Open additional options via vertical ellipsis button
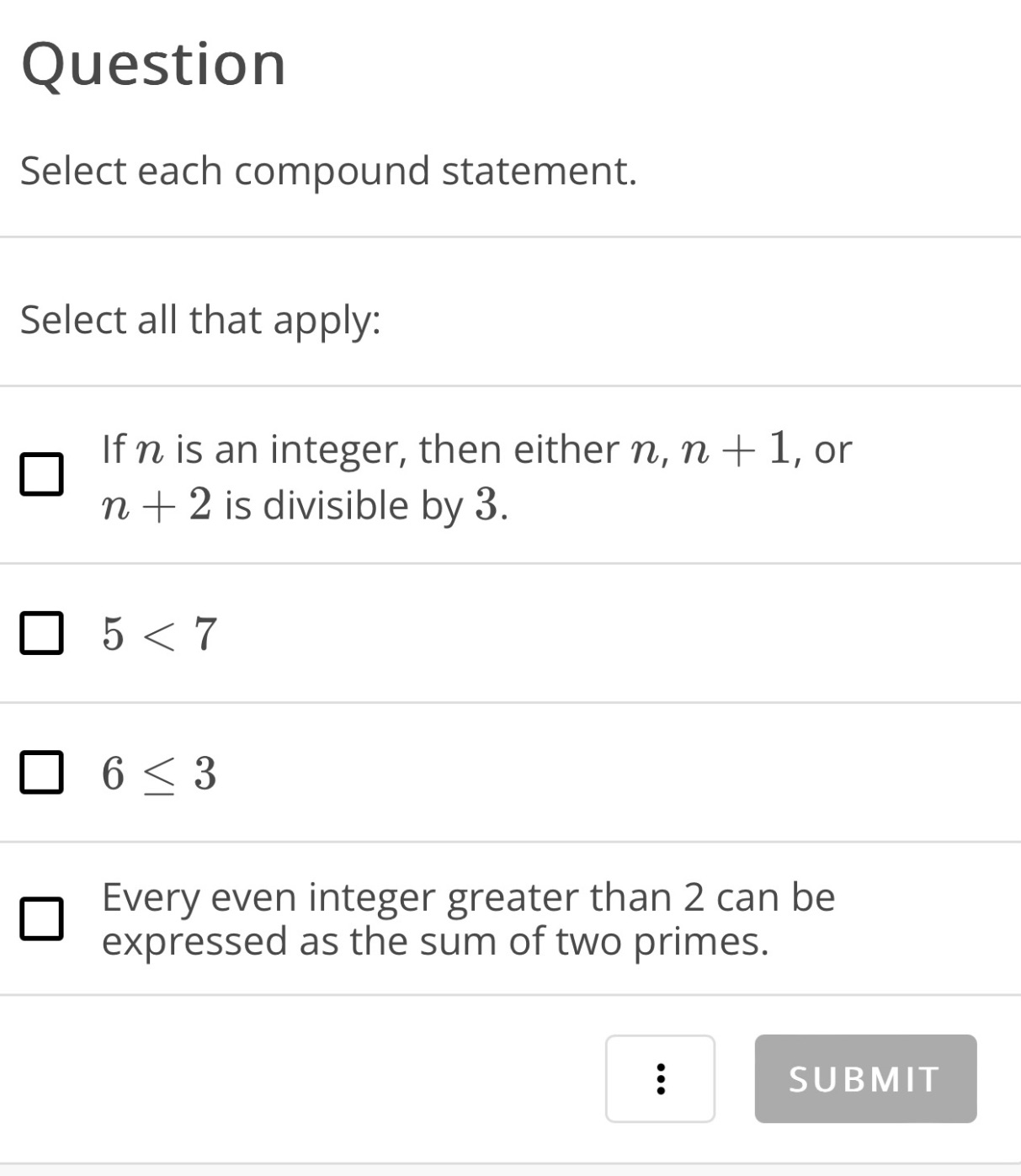The width and height of the screenshot is (1021, 1176). click(660, 1079)
